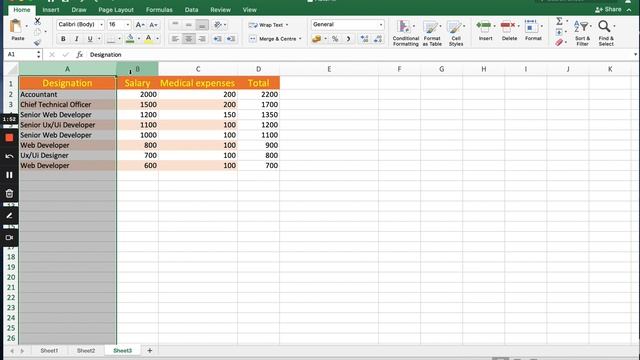640x360 pixels.
Task: Align text to top icon
Action: point(175,25)
